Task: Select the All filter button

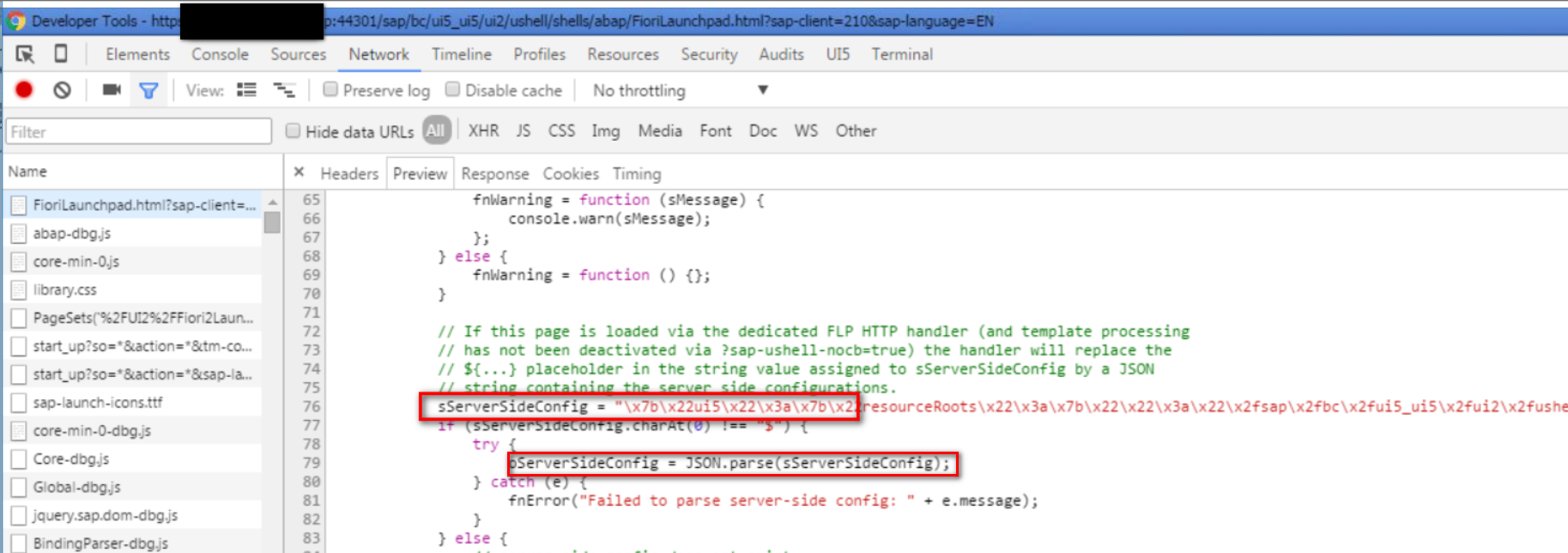Action: pyautogui.click(x=436, y=131)
